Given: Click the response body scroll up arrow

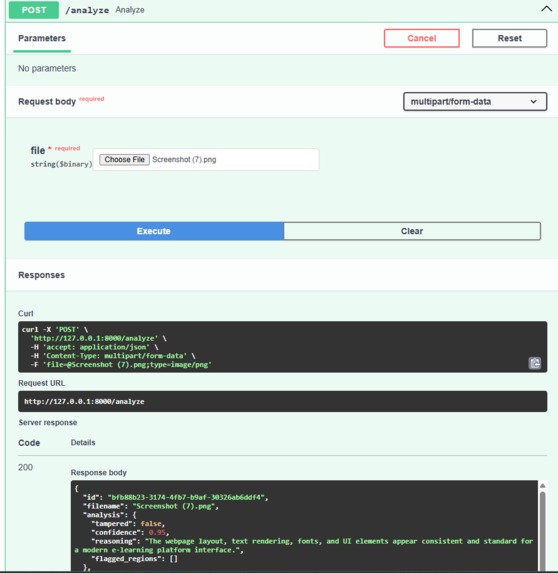Looking at the screenshot, I should (543, 486).
